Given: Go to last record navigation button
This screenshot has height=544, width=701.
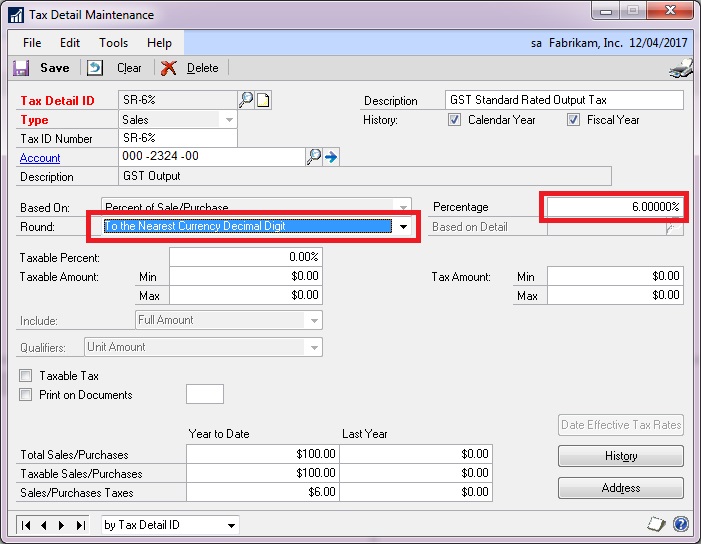Looking at the screenshot, I should [x=80, y=525].
